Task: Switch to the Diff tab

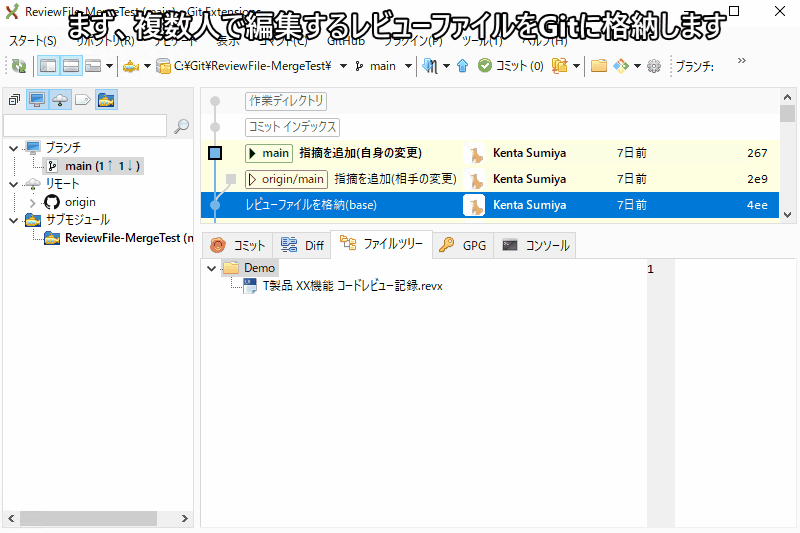Action: [x=303, y=245]
